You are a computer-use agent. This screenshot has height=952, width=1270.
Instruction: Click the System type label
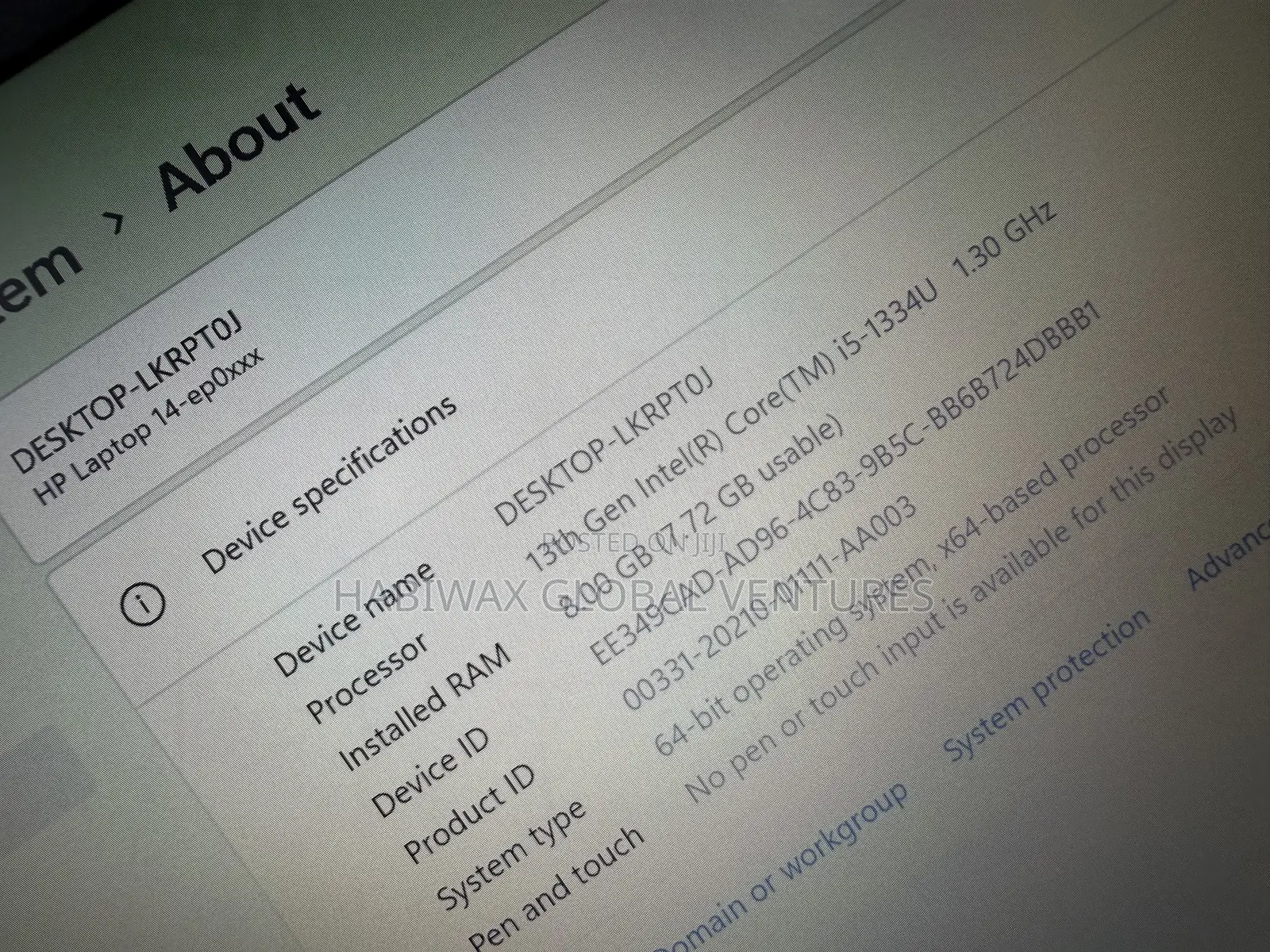coord(513,854)
